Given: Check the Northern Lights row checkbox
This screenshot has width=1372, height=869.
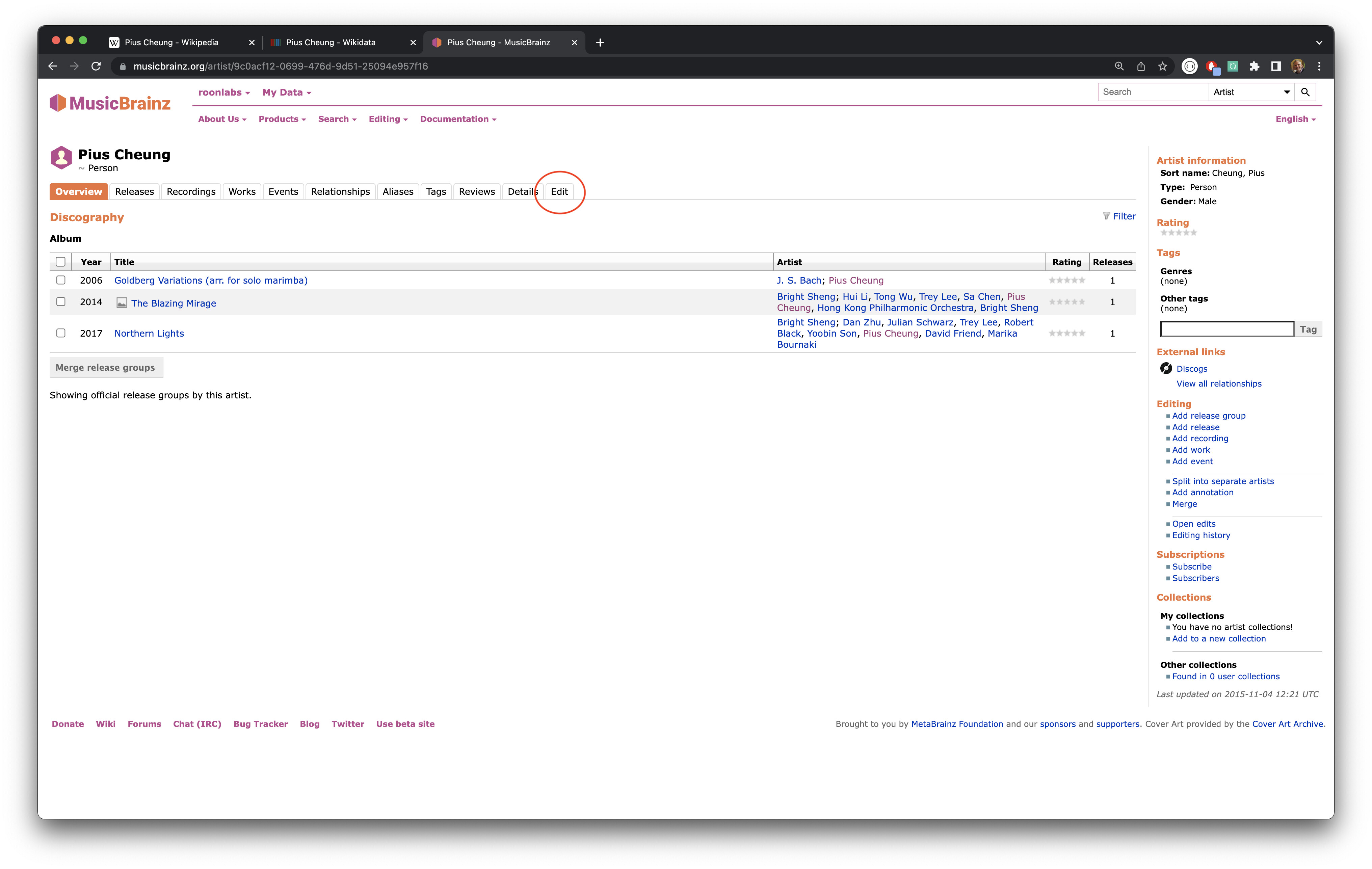Looking at the screenshot, I should pos(61,333).
